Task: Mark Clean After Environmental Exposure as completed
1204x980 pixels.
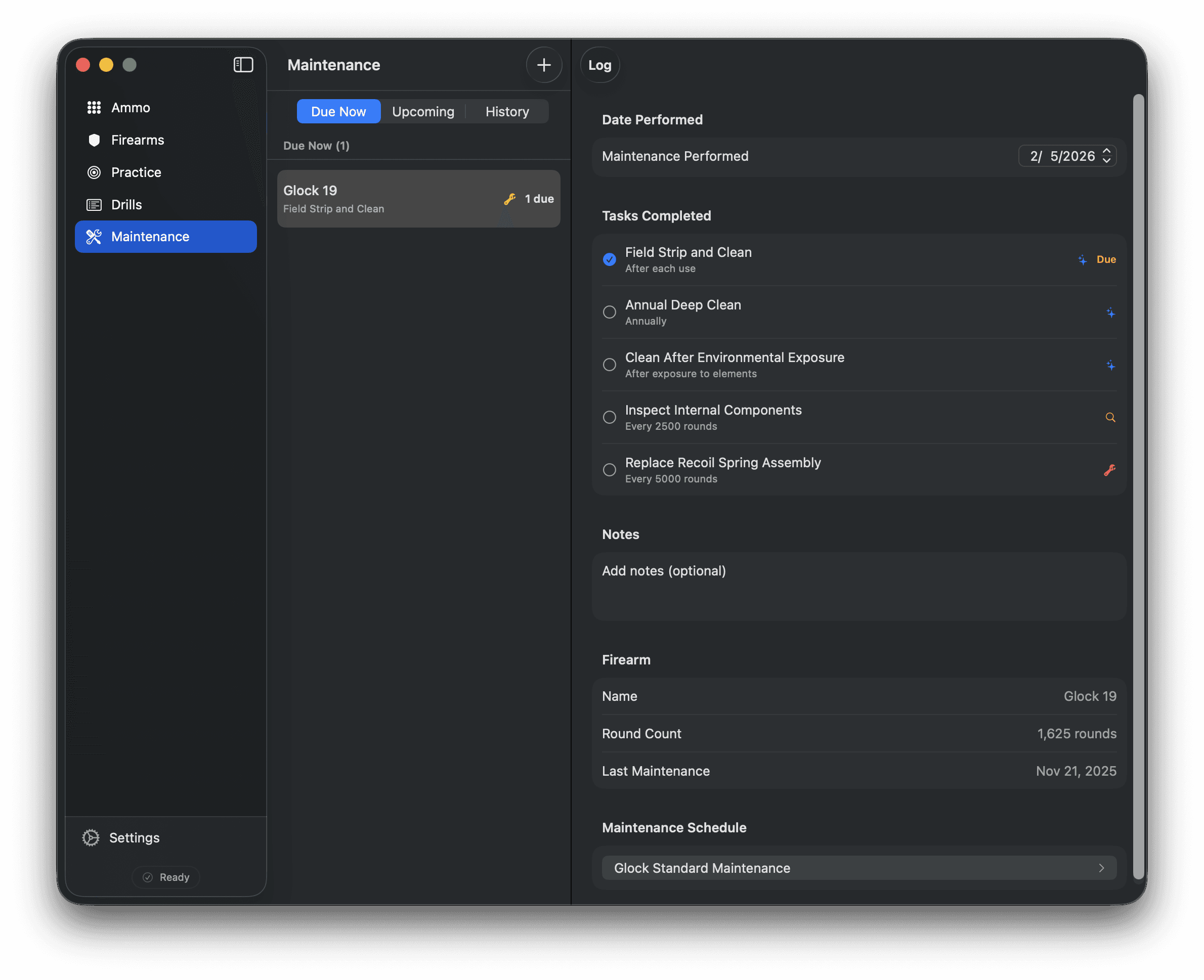Action: coord(609,365)
